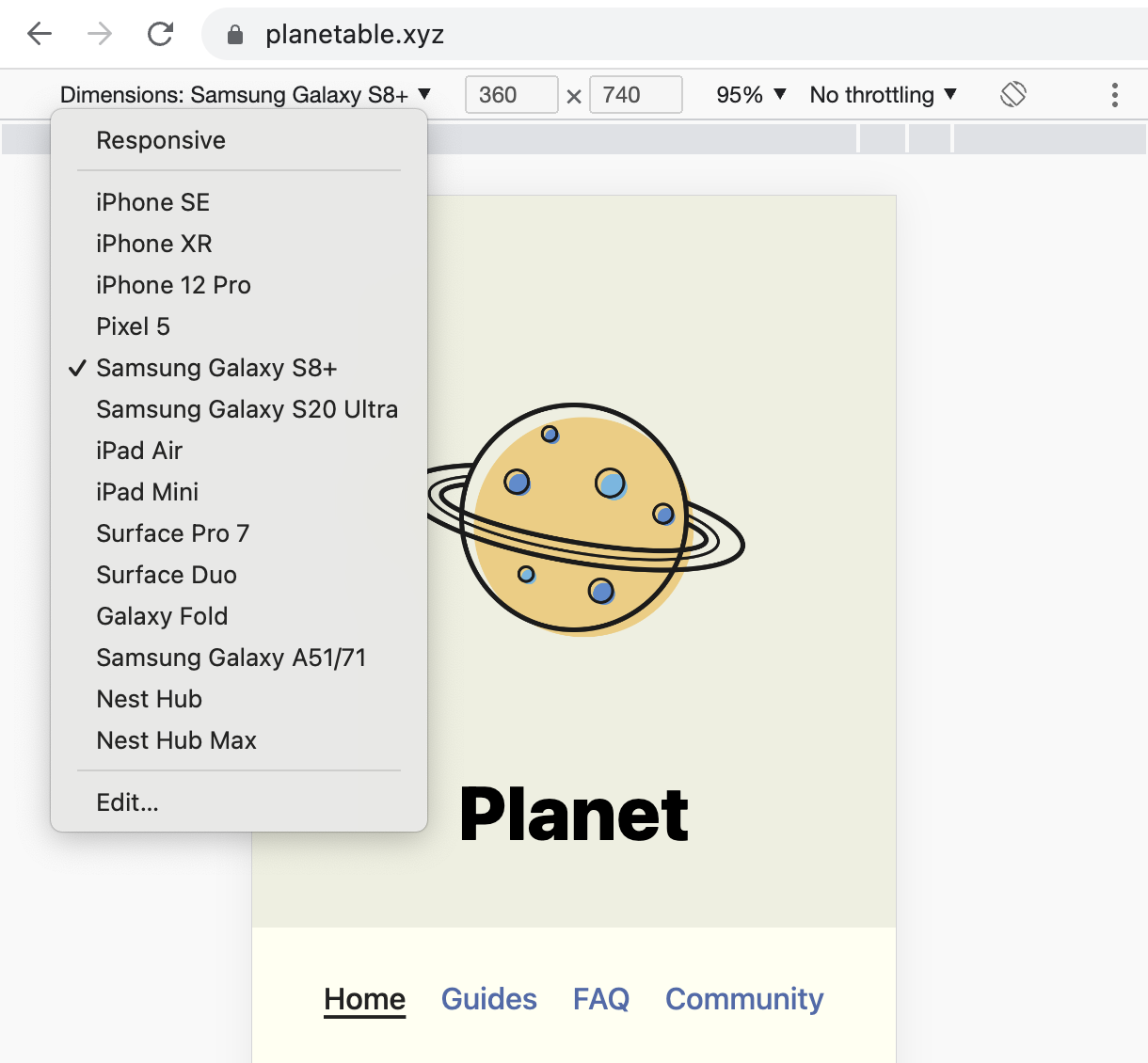1148x1063 pixels.
Task: Open the 95% zoom dropdown
Action: point(748,94)
